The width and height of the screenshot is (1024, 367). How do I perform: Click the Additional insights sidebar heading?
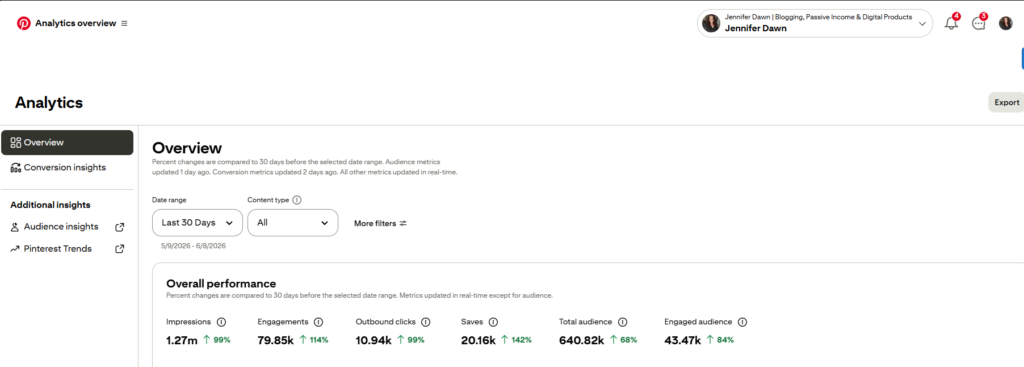click(x=50, y=205)
